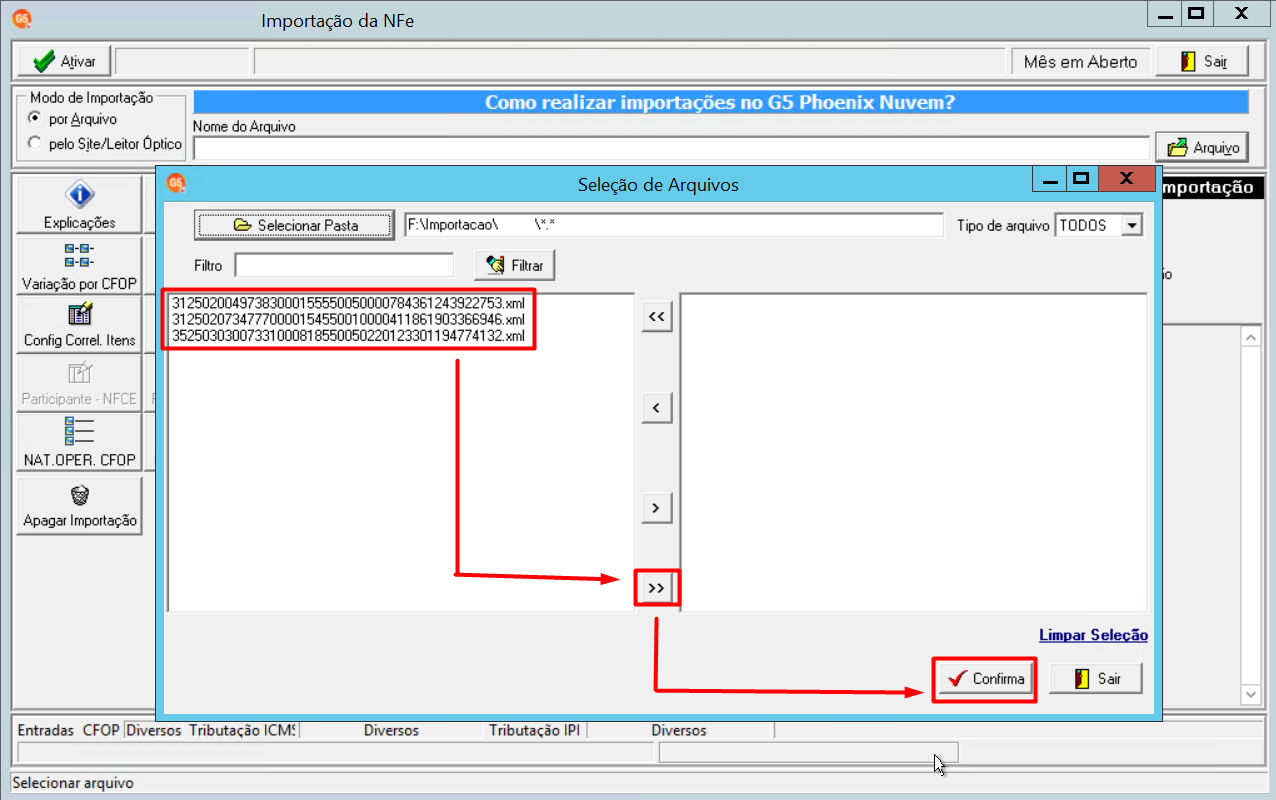
Task: Click Selecionar Pasta button
Action: 295,225
